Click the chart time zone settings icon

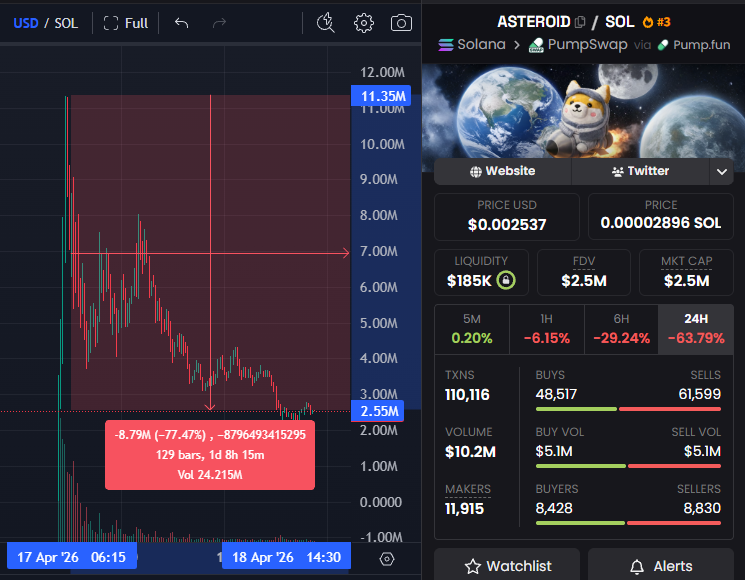(x=387, y=559)
